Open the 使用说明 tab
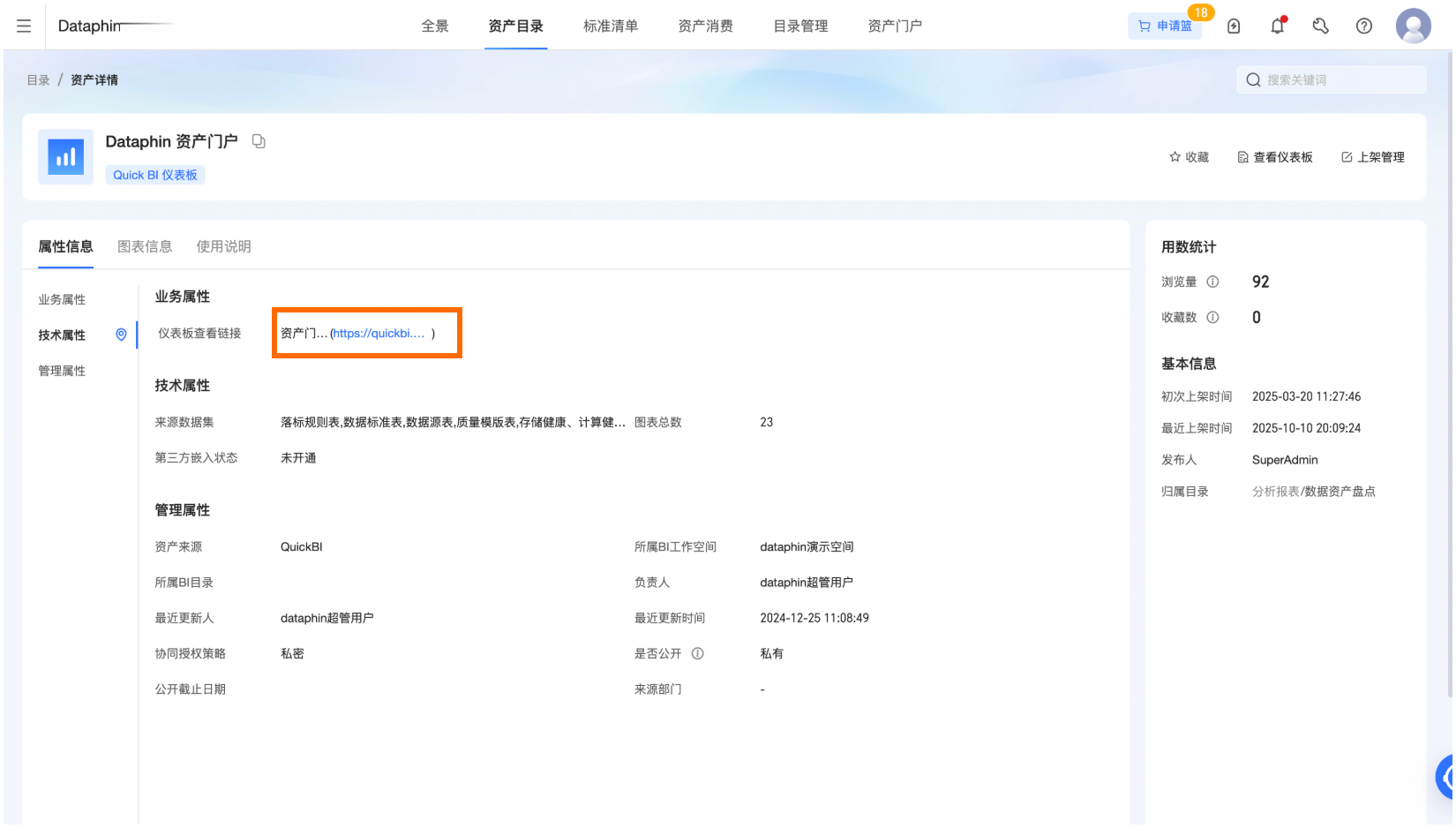The height and width of the screenshot is (828, 1456). [223, 246]
